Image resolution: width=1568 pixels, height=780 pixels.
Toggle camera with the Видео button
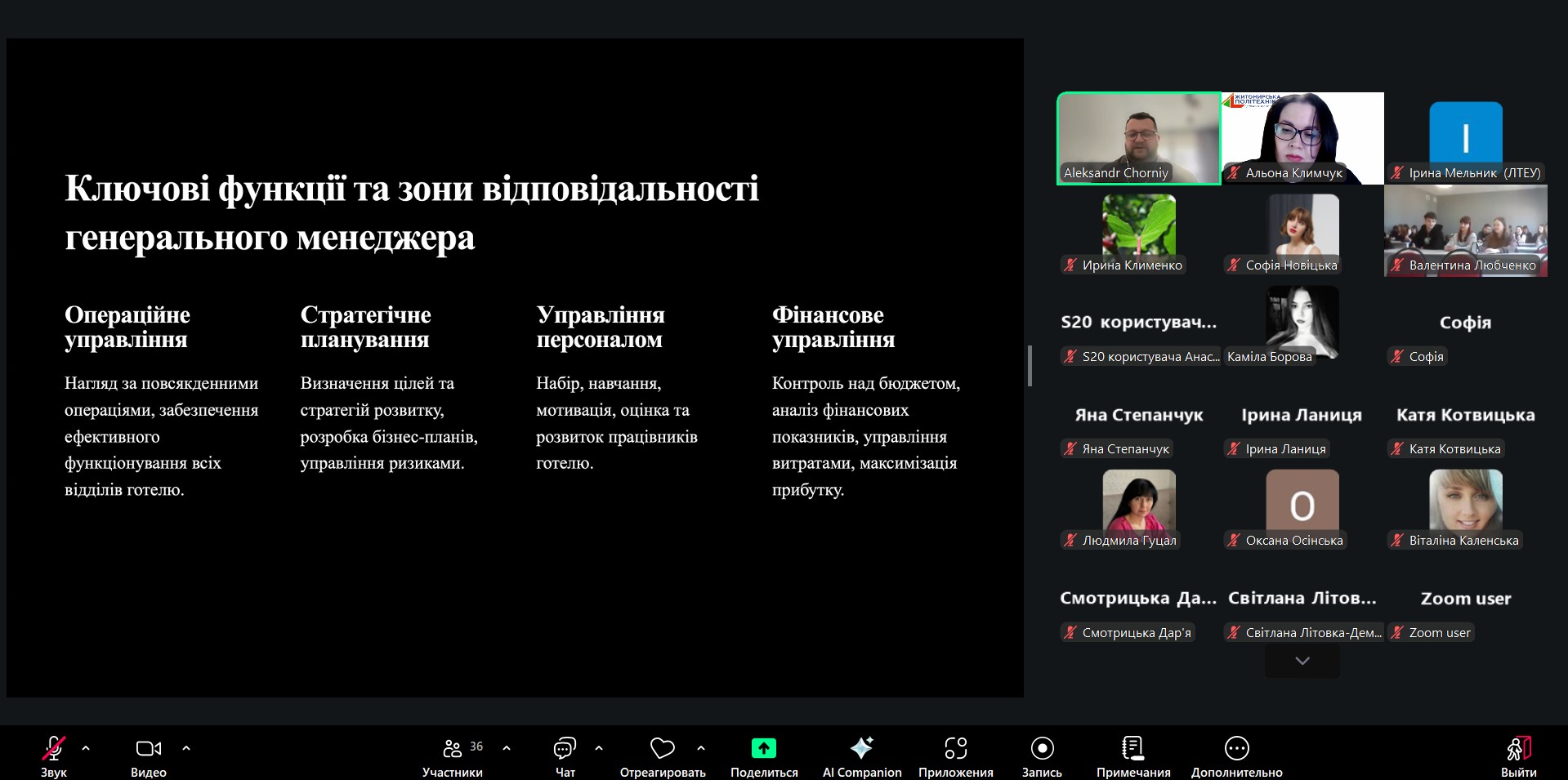tap(148, 748)
